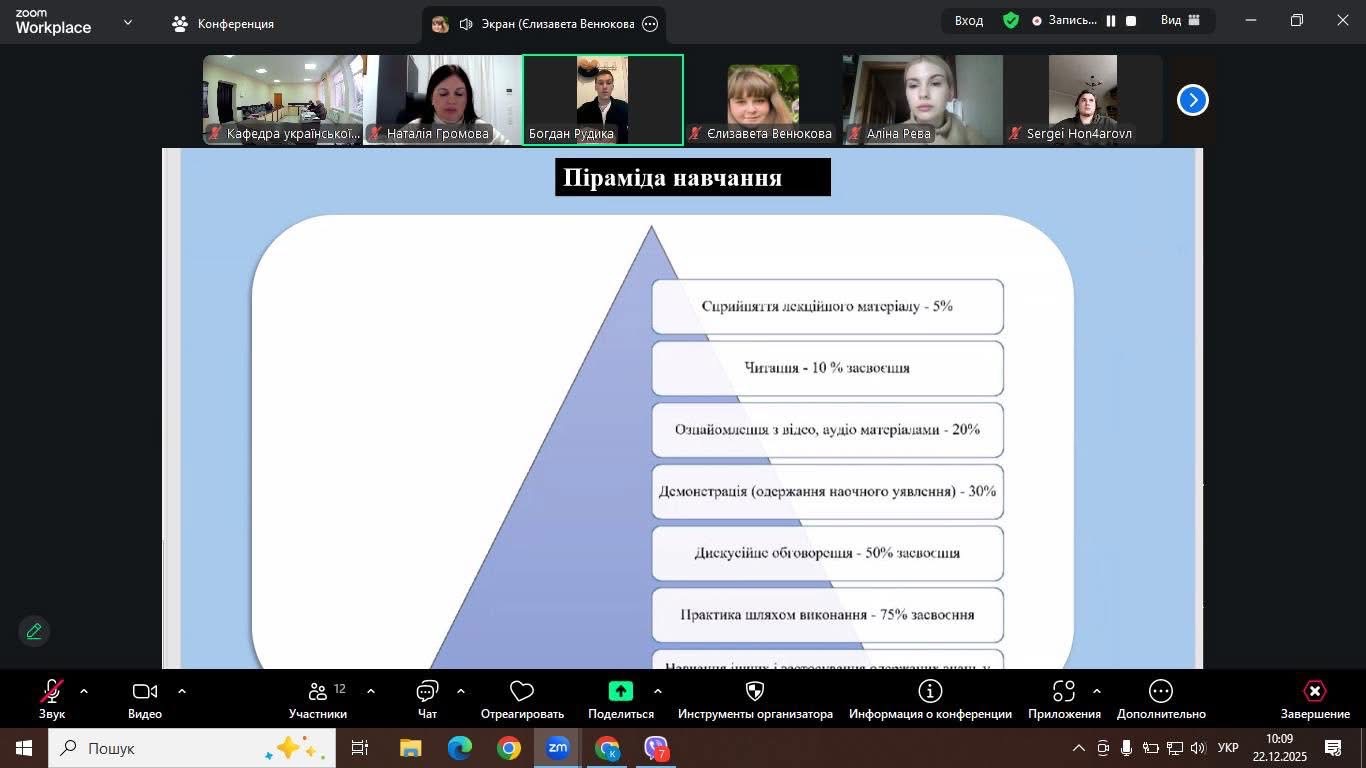1366x768 pixels.
Task: Pause the meeting recording
Action: [1111, 21]
